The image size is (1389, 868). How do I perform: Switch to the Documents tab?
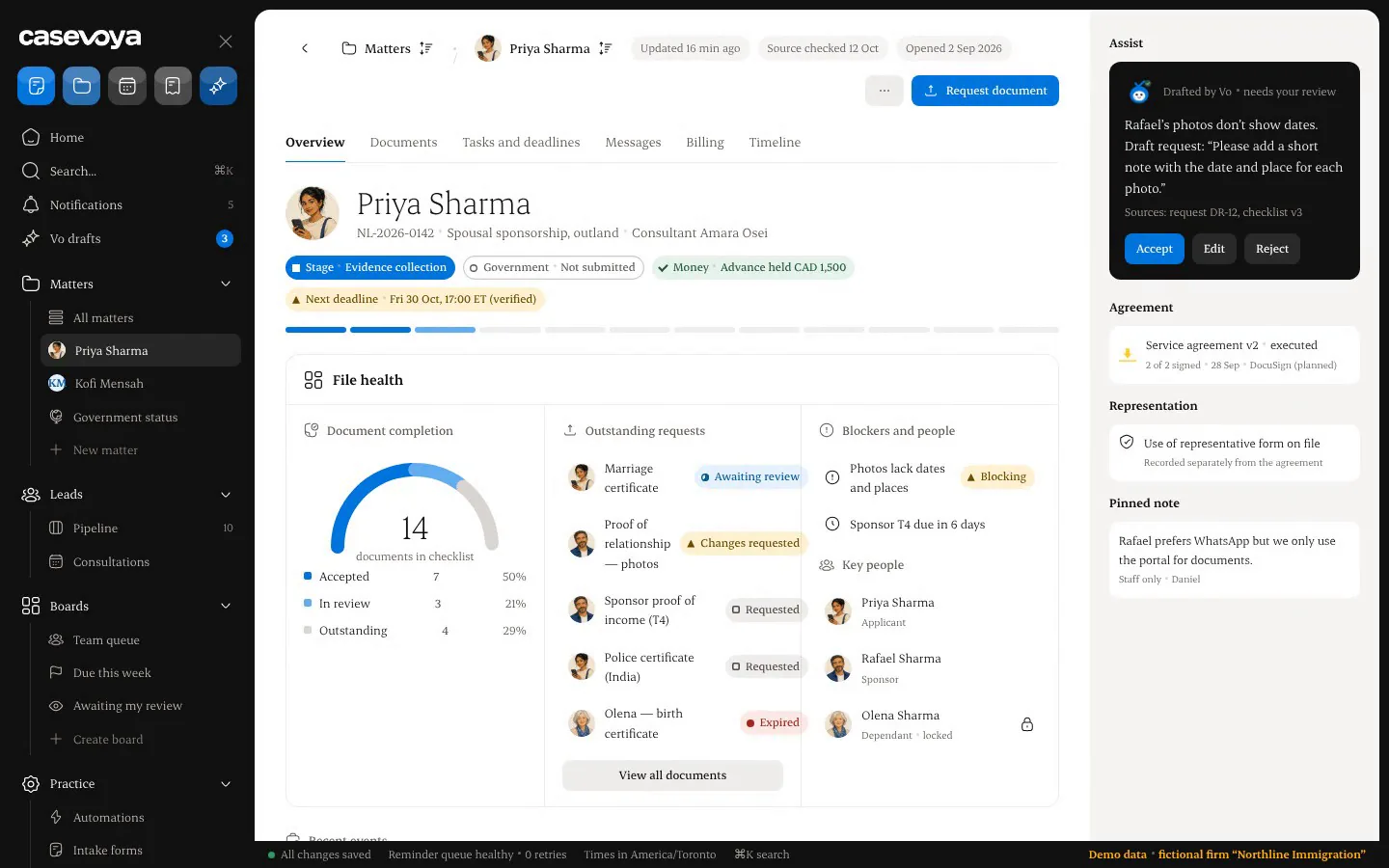point(403,143)
